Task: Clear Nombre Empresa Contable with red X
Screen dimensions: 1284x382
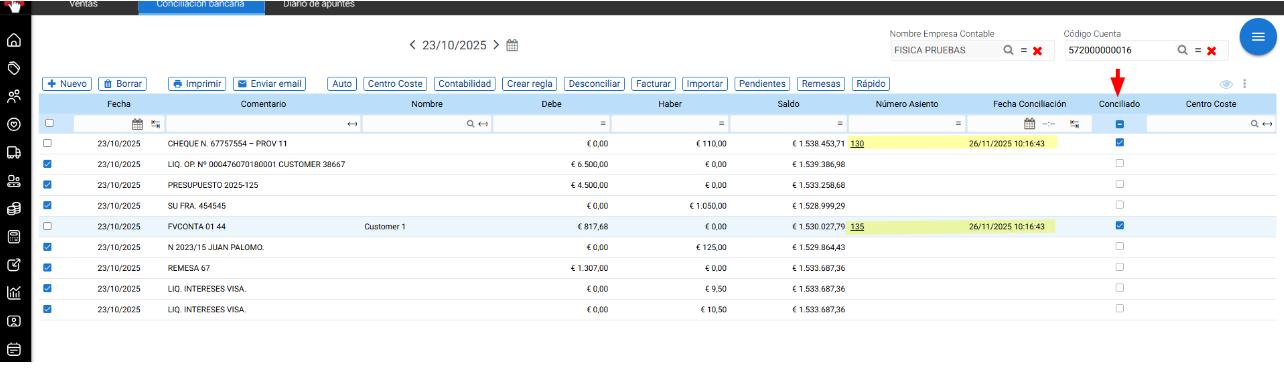Action: [x=1037, y=50]
